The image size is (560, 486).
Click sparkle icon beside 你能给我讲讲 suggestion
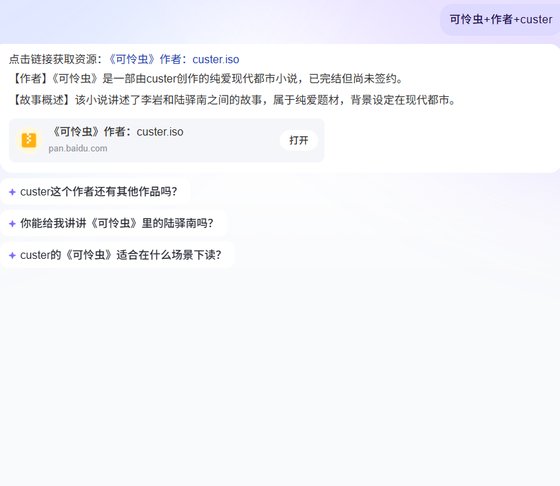(x=12, y=224)
